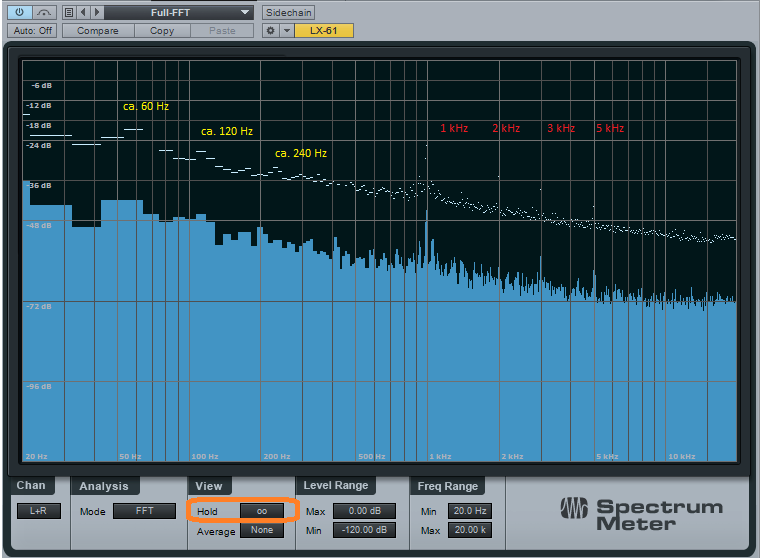Click the Copy button

[161, 31]
